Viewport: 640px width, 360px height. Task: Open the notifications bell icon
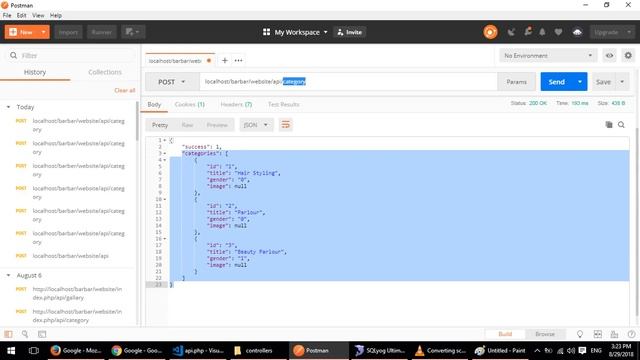[x=542, y=32]
